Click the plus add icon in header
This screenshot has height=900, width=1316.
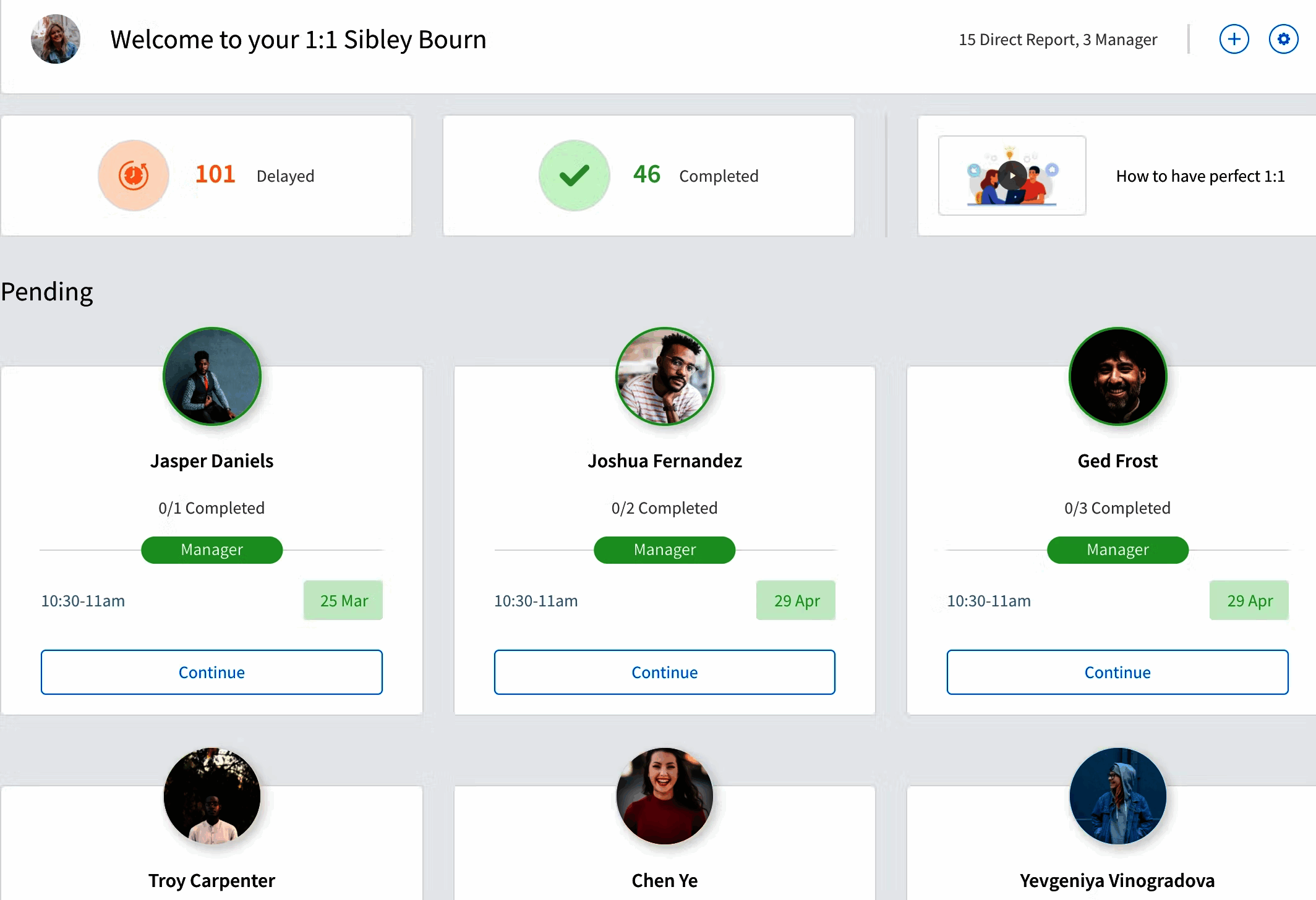pos(1234,40)
